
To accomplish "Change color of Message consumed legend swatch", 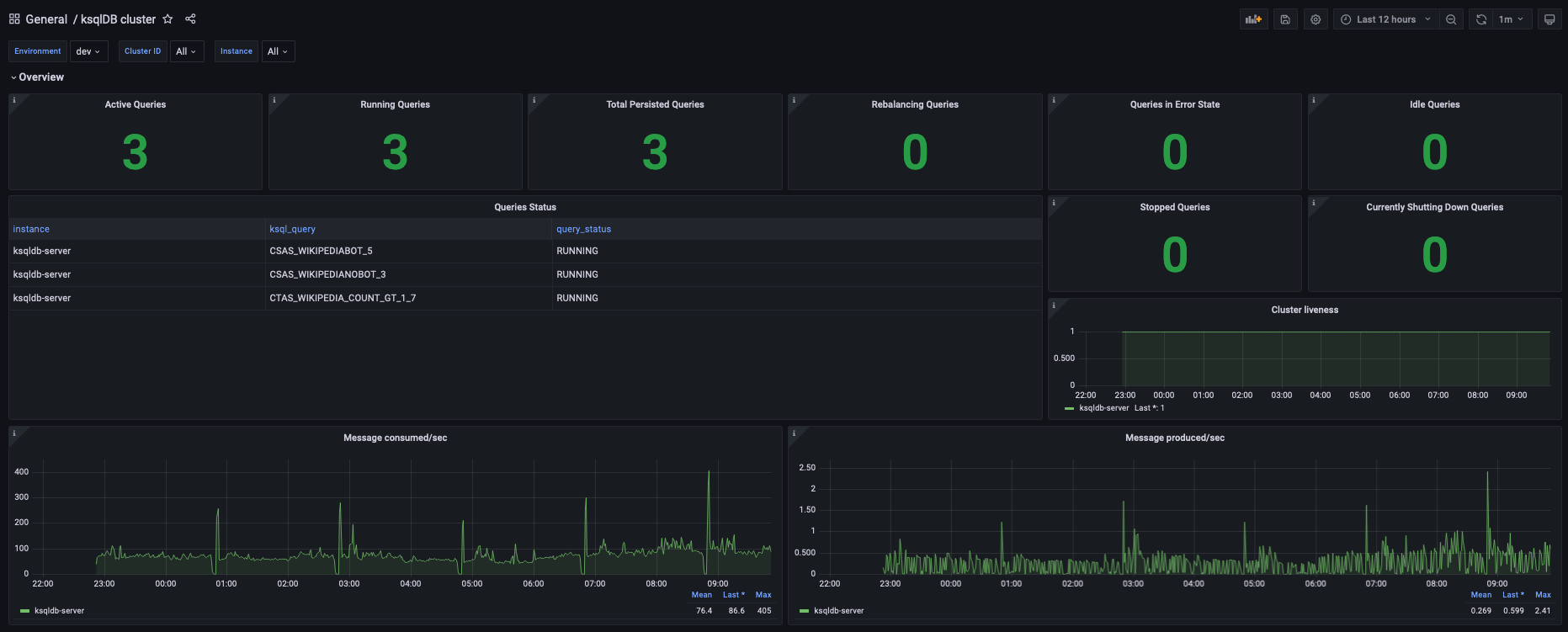I will point(24,611).
